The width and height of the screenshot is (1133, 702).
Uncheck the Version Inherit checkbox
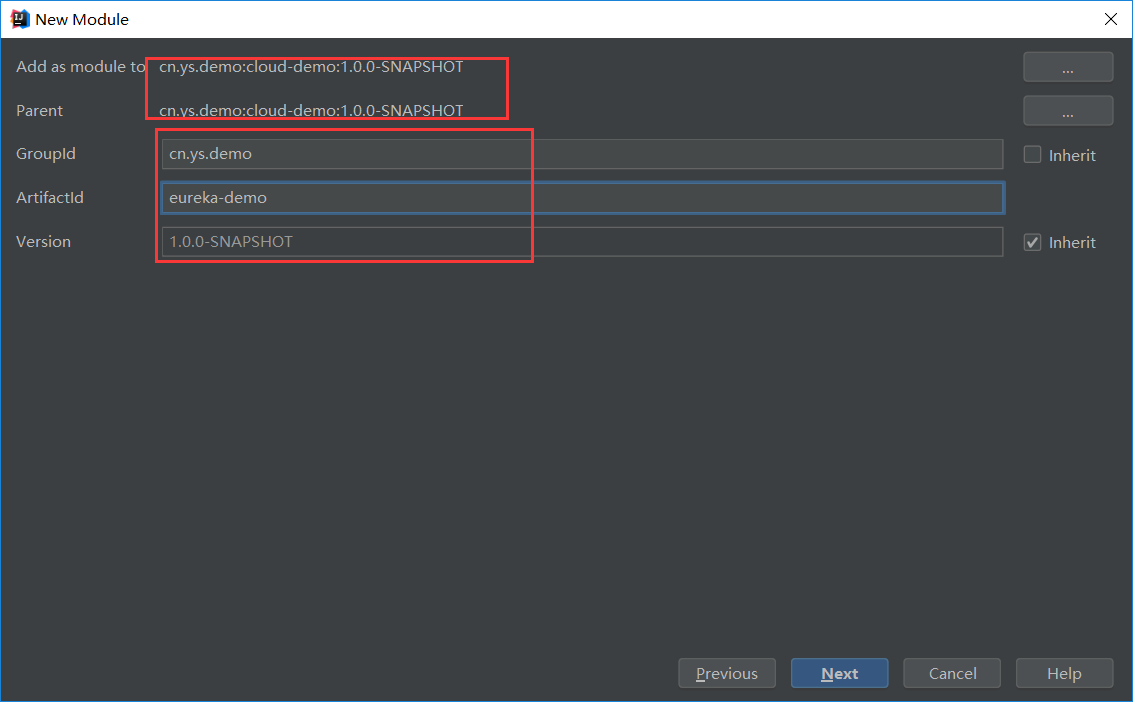pos(1033,243)
